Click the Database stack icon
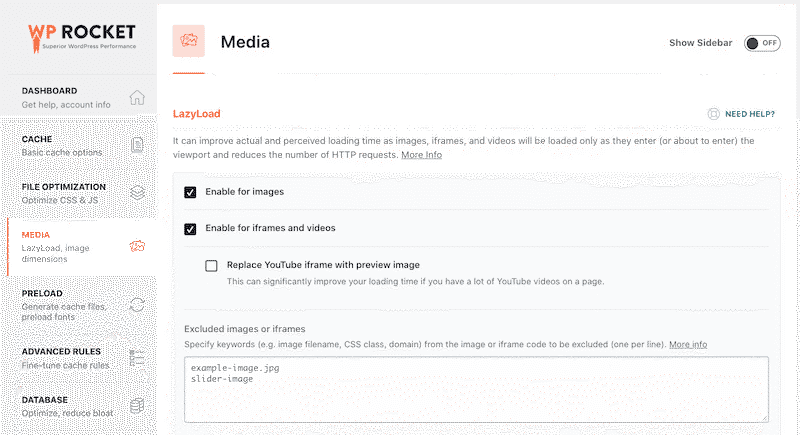 pos(137,406)
